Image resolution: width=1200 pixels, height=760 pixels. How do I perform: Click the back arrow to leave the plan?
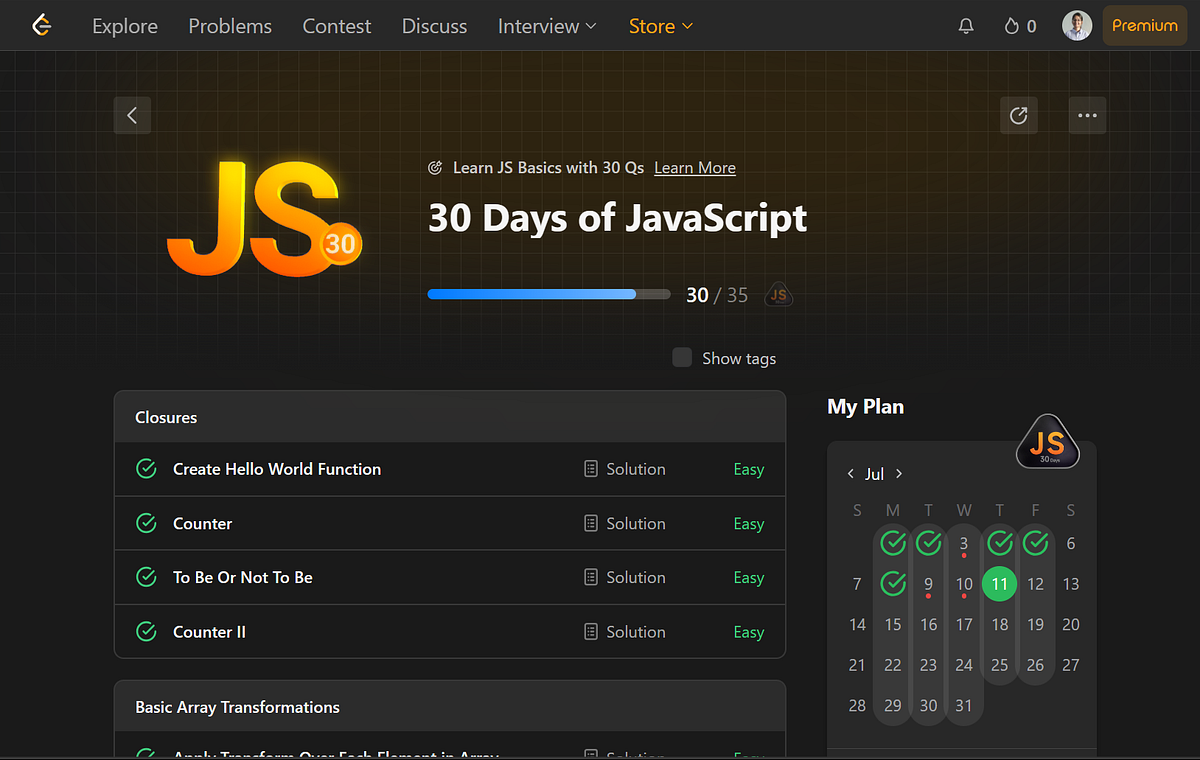[x=132, y=115]
